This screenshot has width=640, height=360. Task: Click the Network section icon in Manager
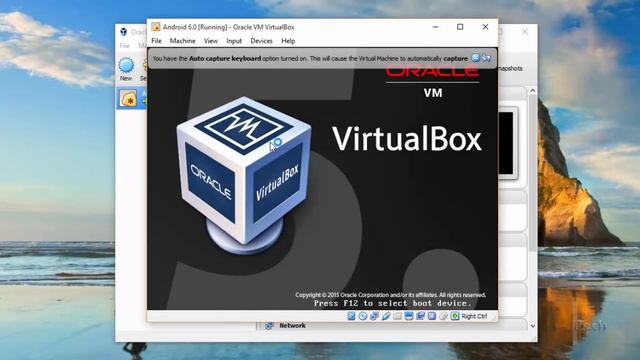pyautogui.click(x=269, y=325)
